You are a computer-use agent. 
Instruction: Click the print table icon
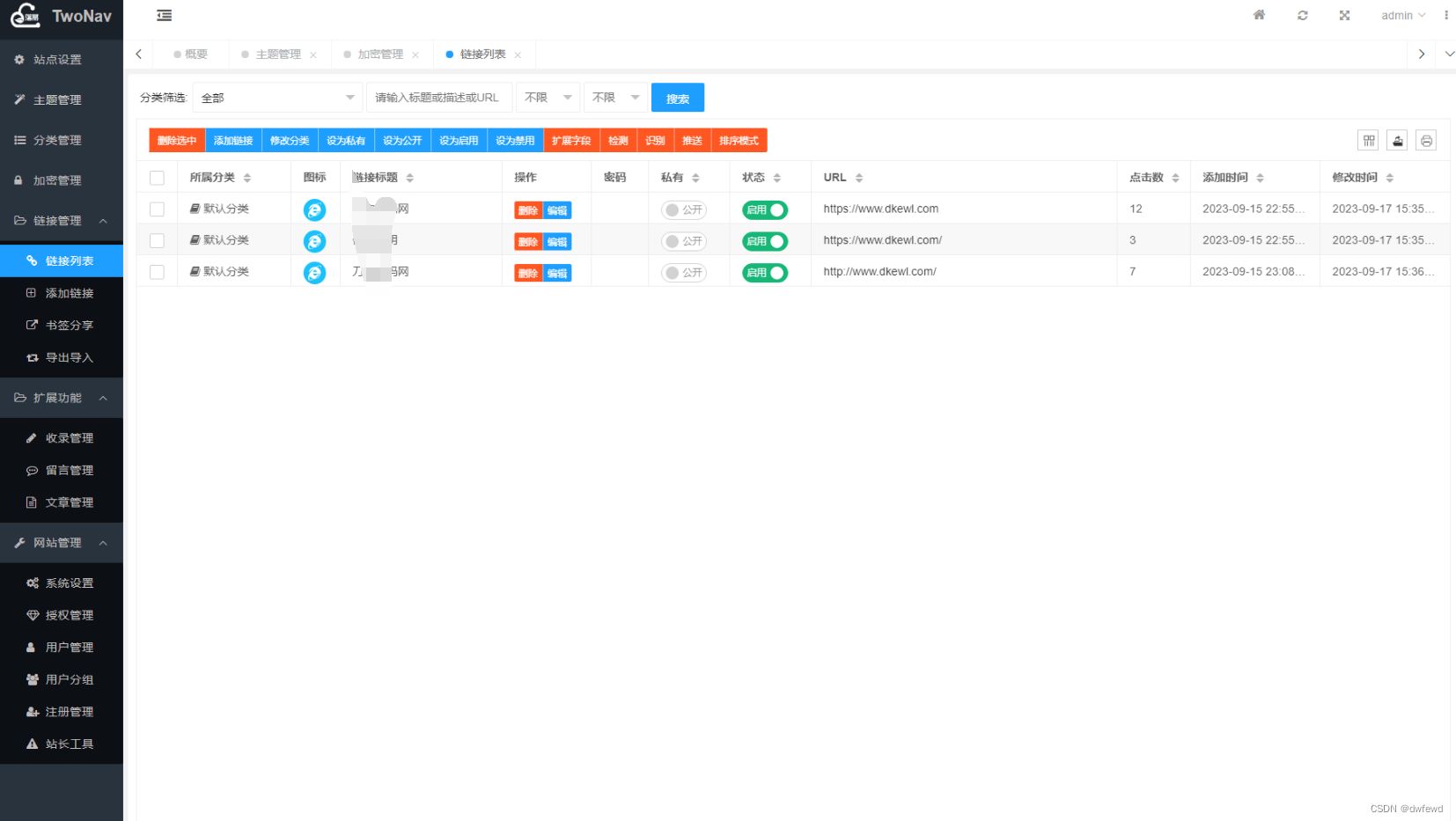(x=1426, y=141)
